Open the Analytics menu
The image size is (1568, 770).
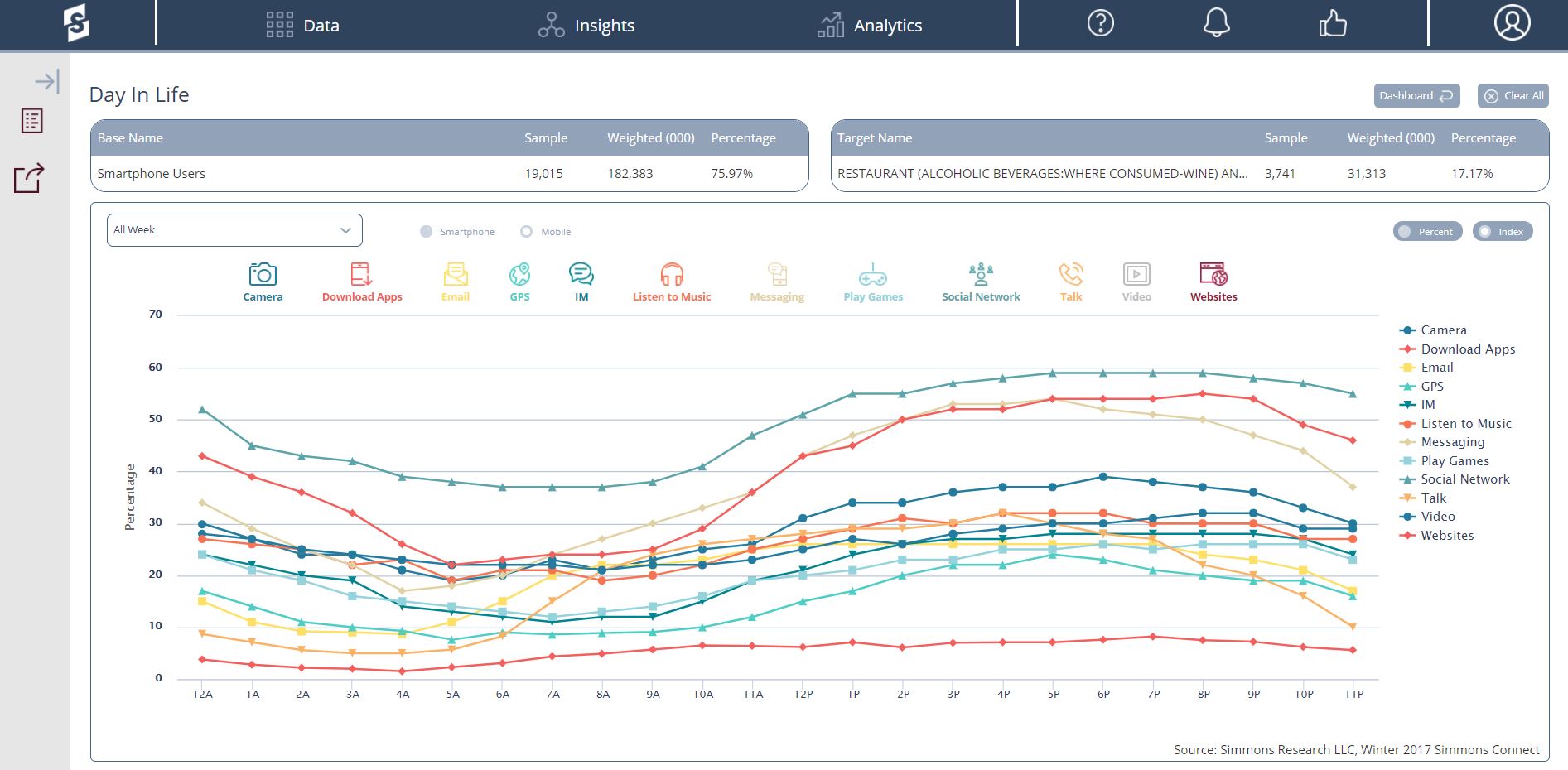point(888,26)
